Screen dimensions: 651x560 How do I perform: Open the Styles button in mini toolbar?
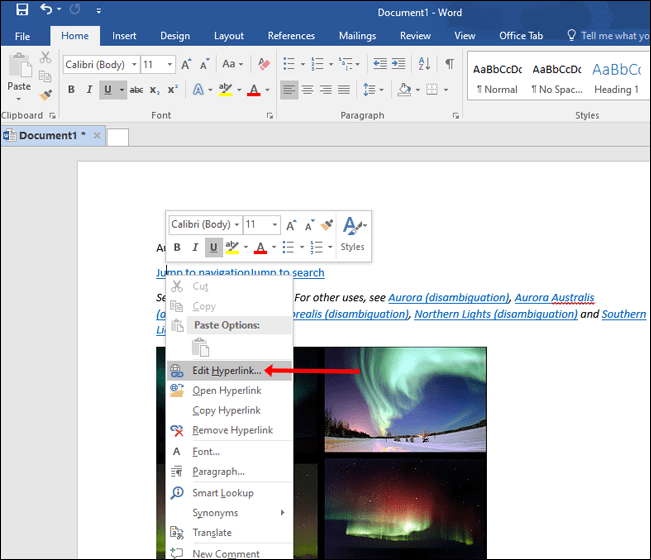(353, 233)
